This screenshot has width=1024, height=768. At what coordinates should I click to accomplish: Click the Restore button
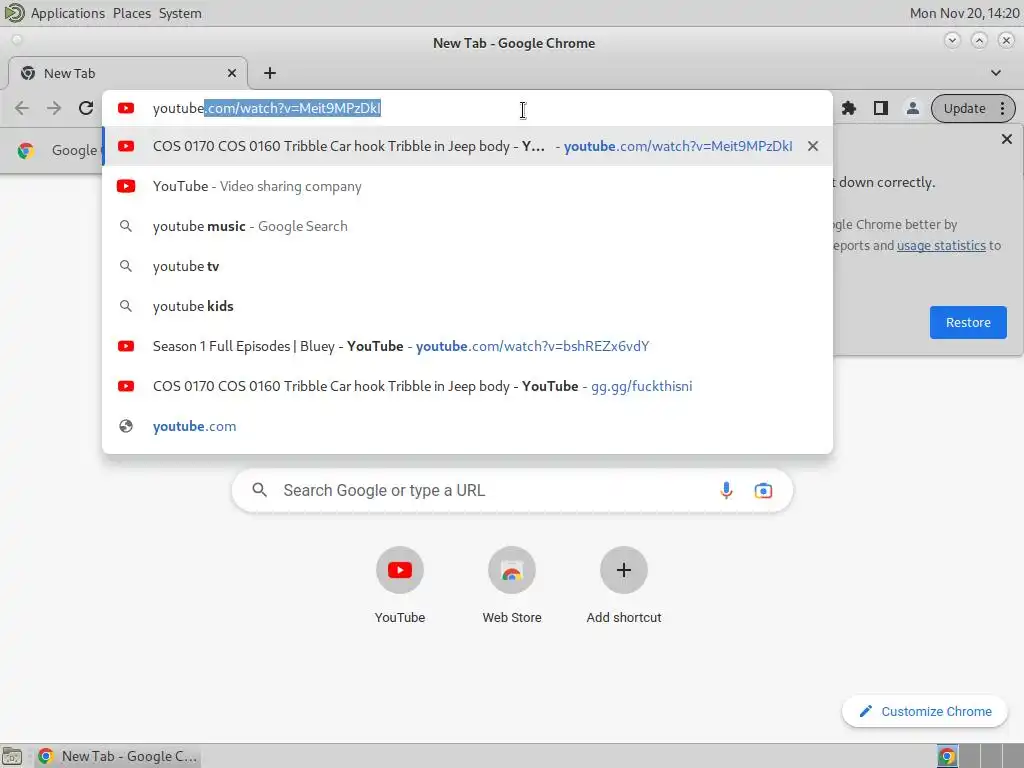point(968,323)
